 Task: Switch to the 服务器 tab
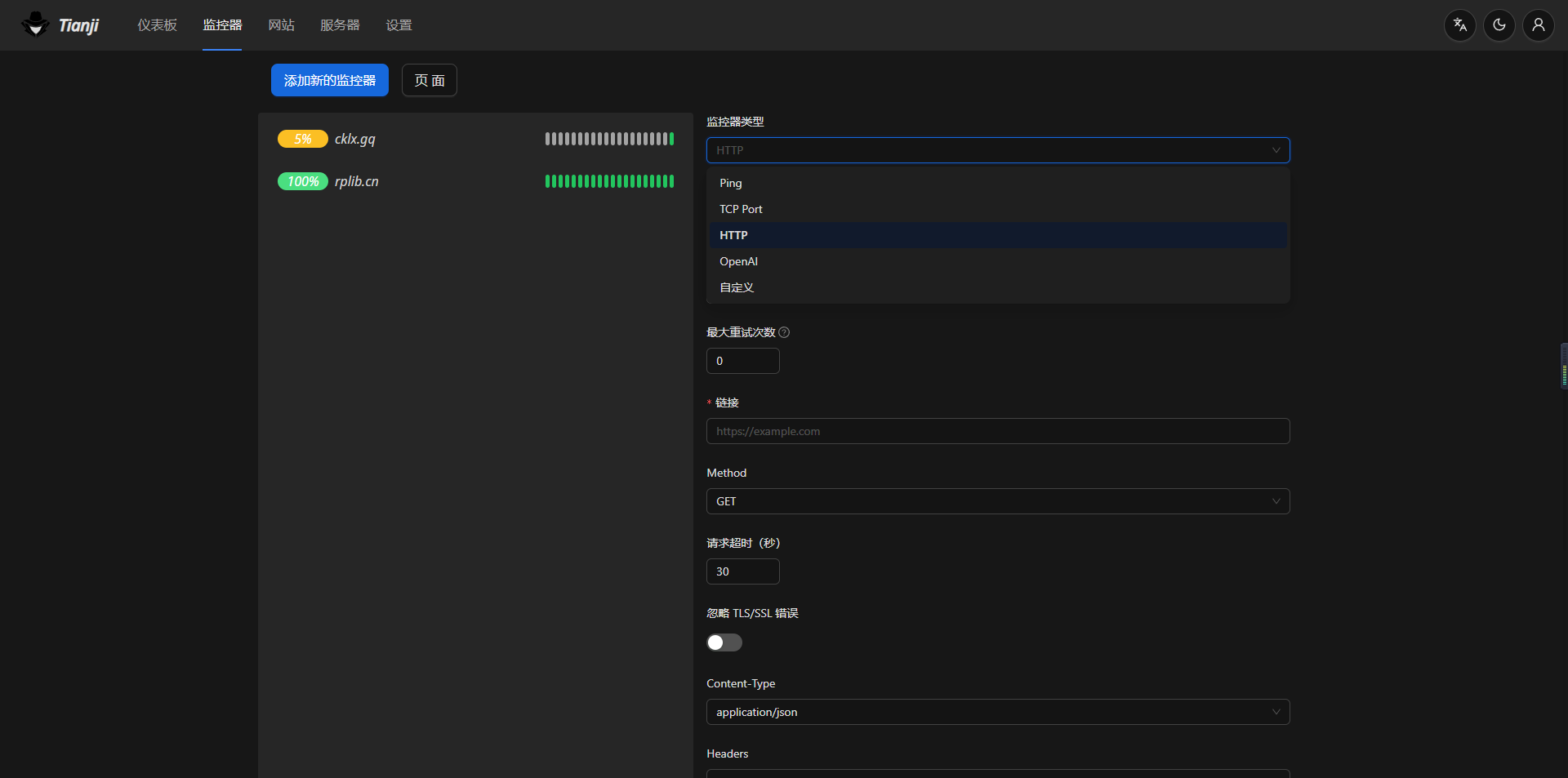pos(340,25)
